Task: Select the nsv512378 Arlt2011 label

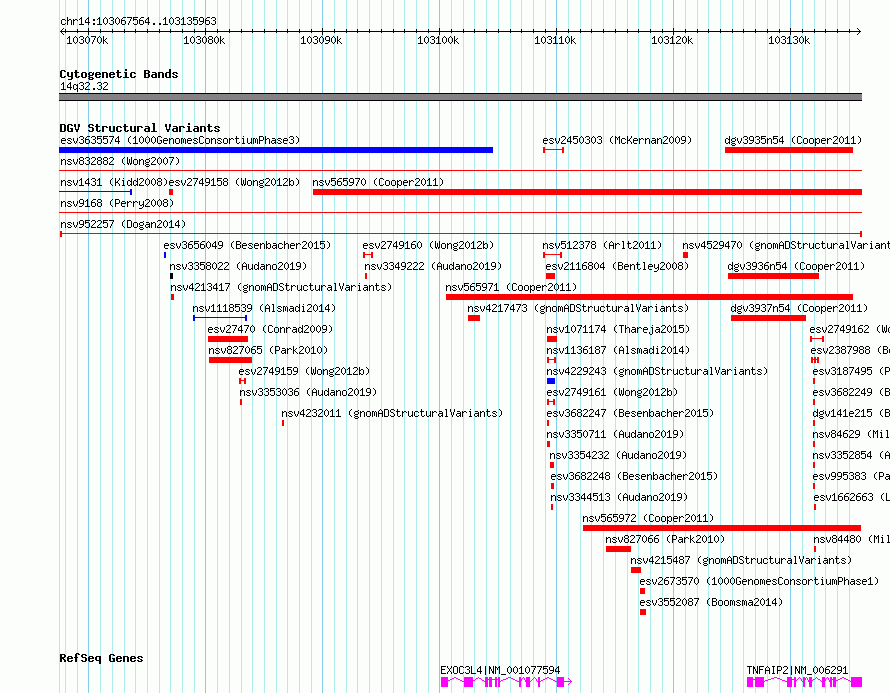Action: click(x=602, y=245)
